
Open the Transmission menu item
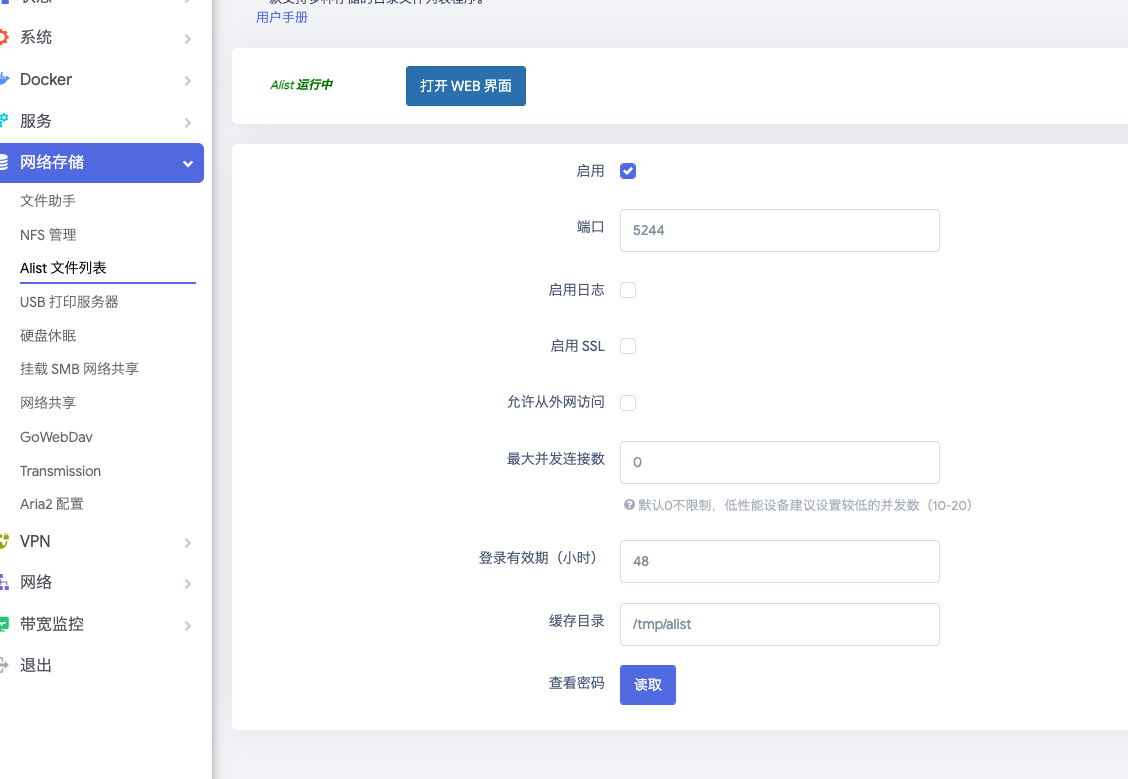pyautogui.click(x=60, y=470)
